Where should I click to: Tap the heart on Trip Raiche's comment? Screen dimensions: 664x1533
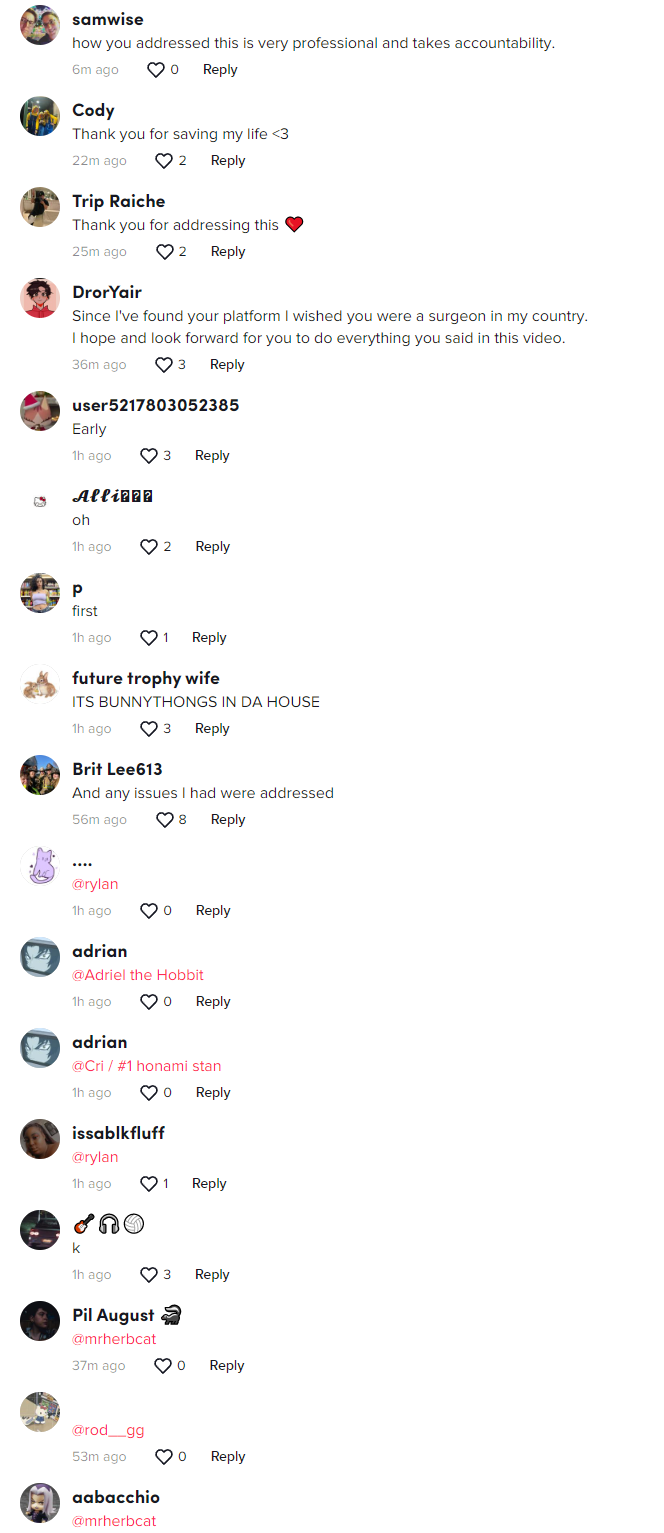click(x=164, y=252)
